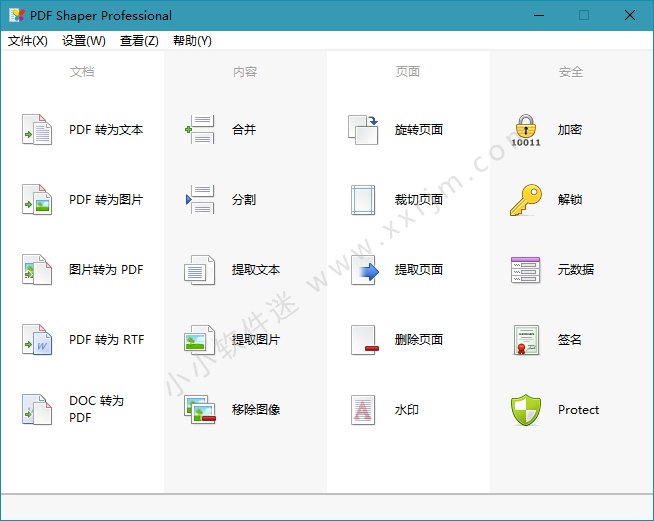Click the 移除图像 remove images icon

(x=200, y=410)
